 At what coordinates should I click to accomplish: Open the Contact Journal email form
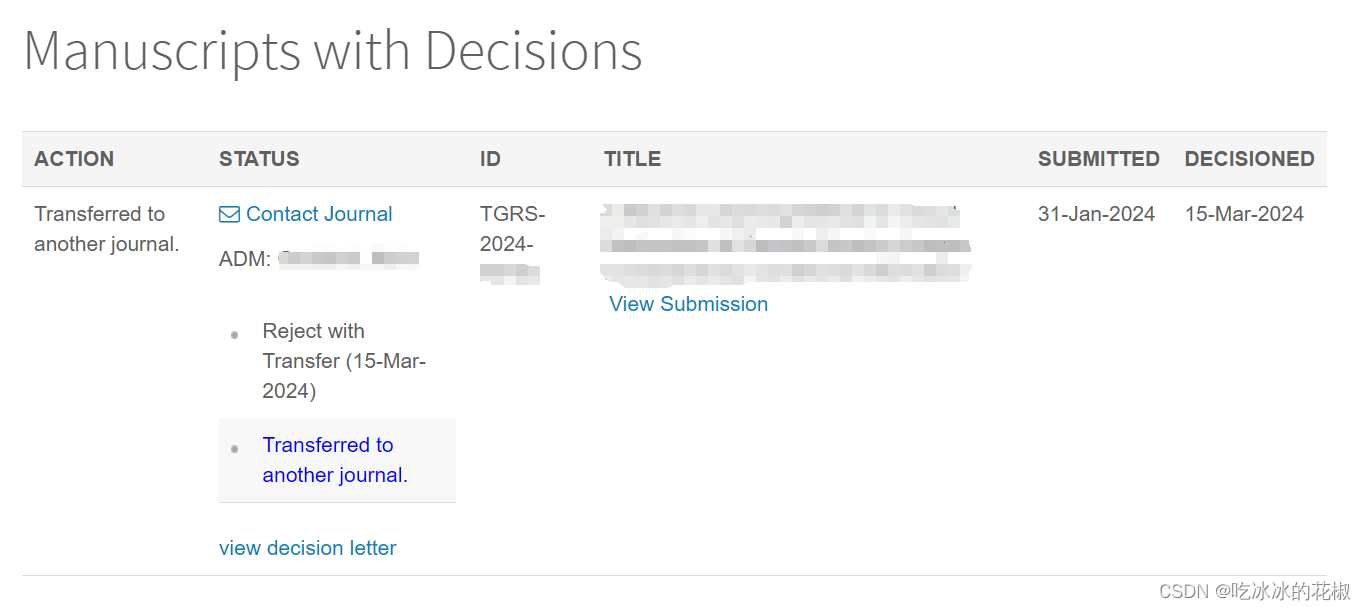click(x=319, y=213)
